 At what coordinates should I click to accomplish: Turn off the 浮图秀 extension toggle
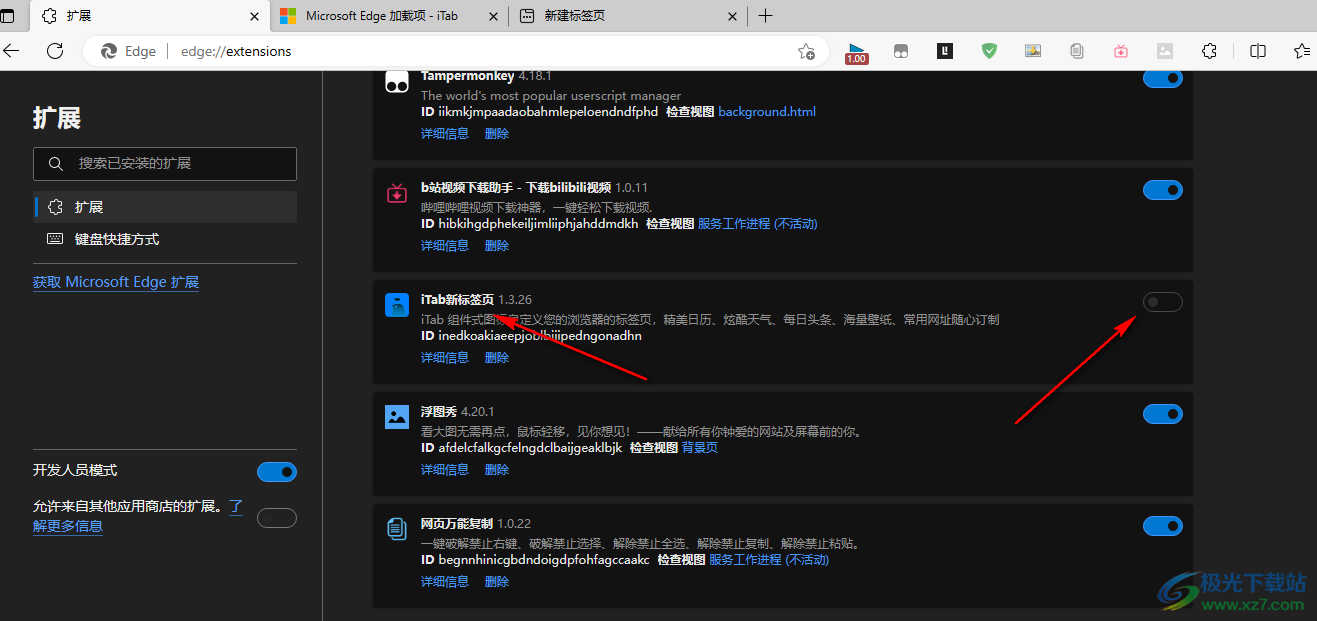[1163, 414]
